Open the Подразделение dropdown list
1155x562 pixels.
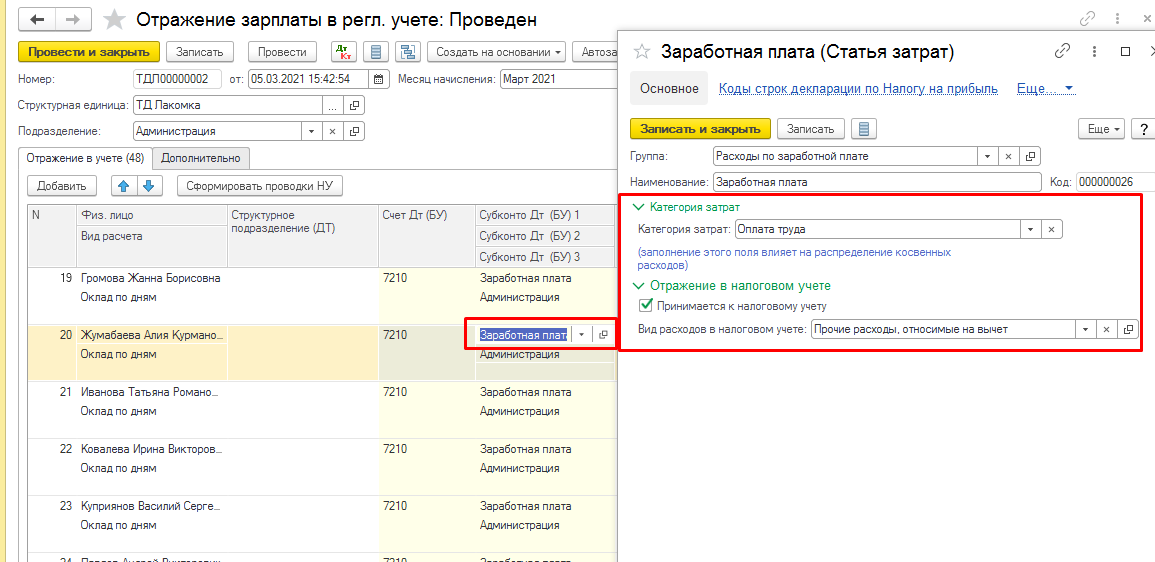[x=311, y=131]
